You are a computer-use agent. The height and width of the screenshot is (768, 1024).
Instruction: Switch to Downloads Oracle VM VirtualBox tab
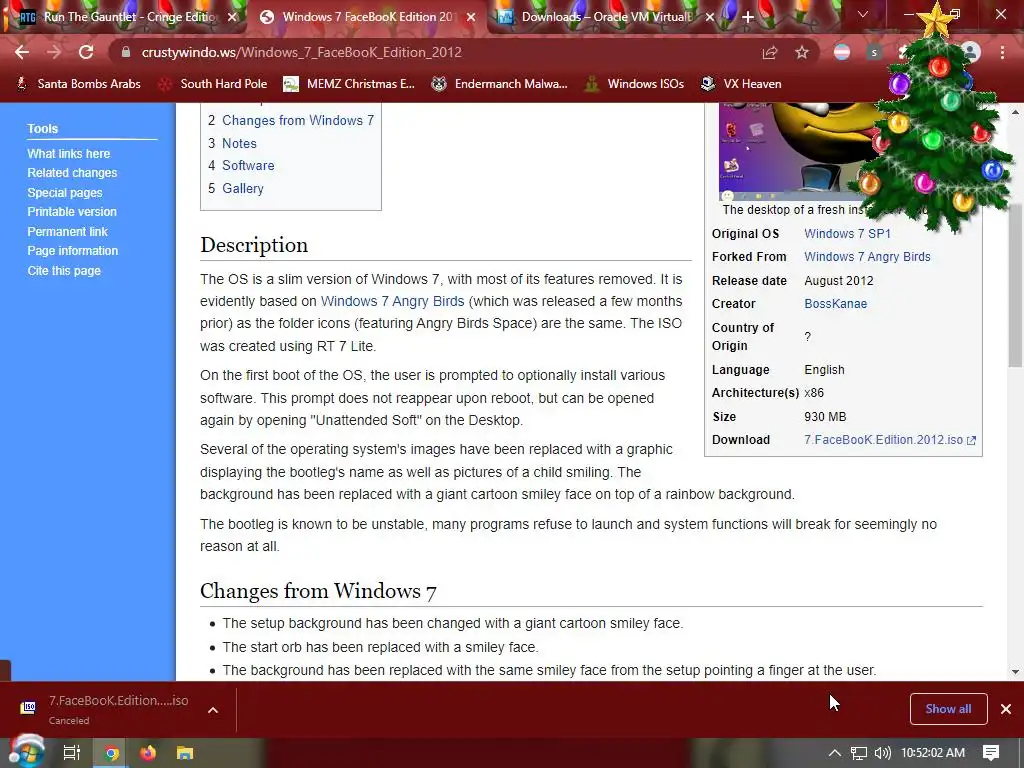coord(605,17)
